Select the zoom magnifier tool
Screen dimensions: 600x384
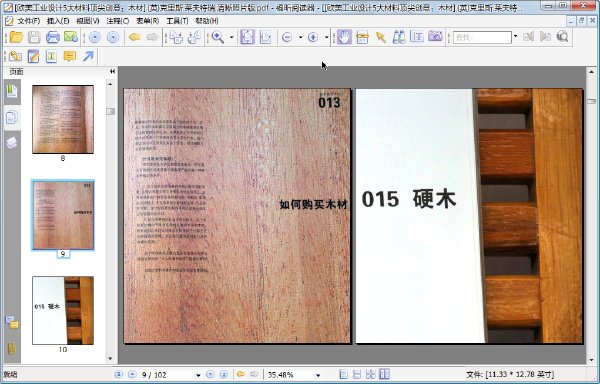tap(218, 37)
